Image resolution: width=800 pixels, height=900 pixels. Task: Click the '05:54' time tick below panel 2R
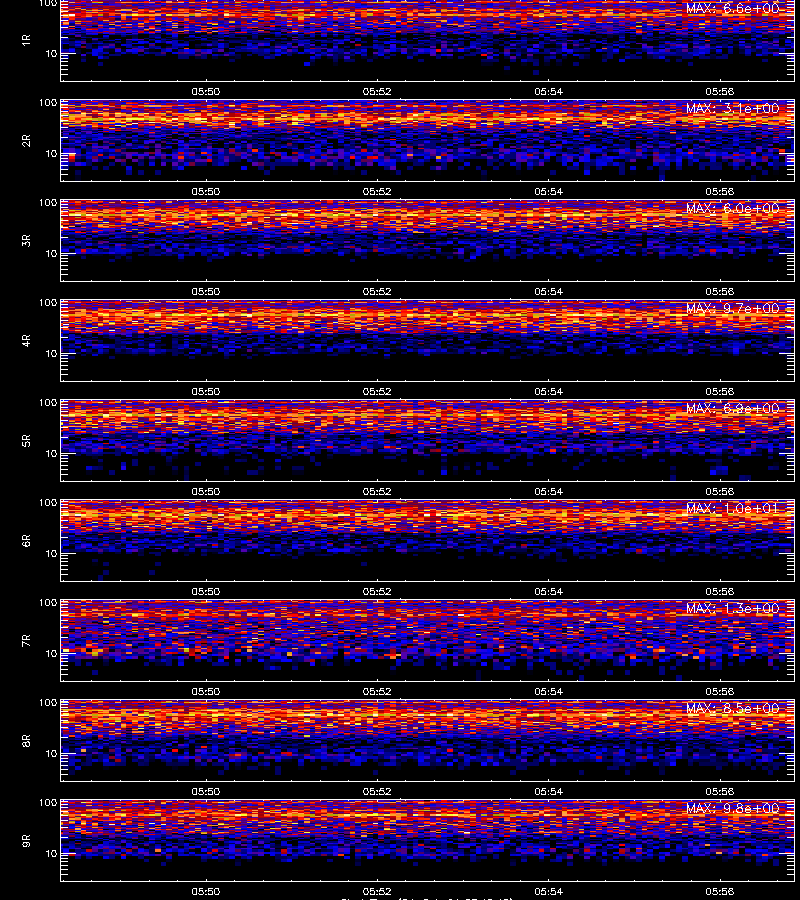pos(549,192)
